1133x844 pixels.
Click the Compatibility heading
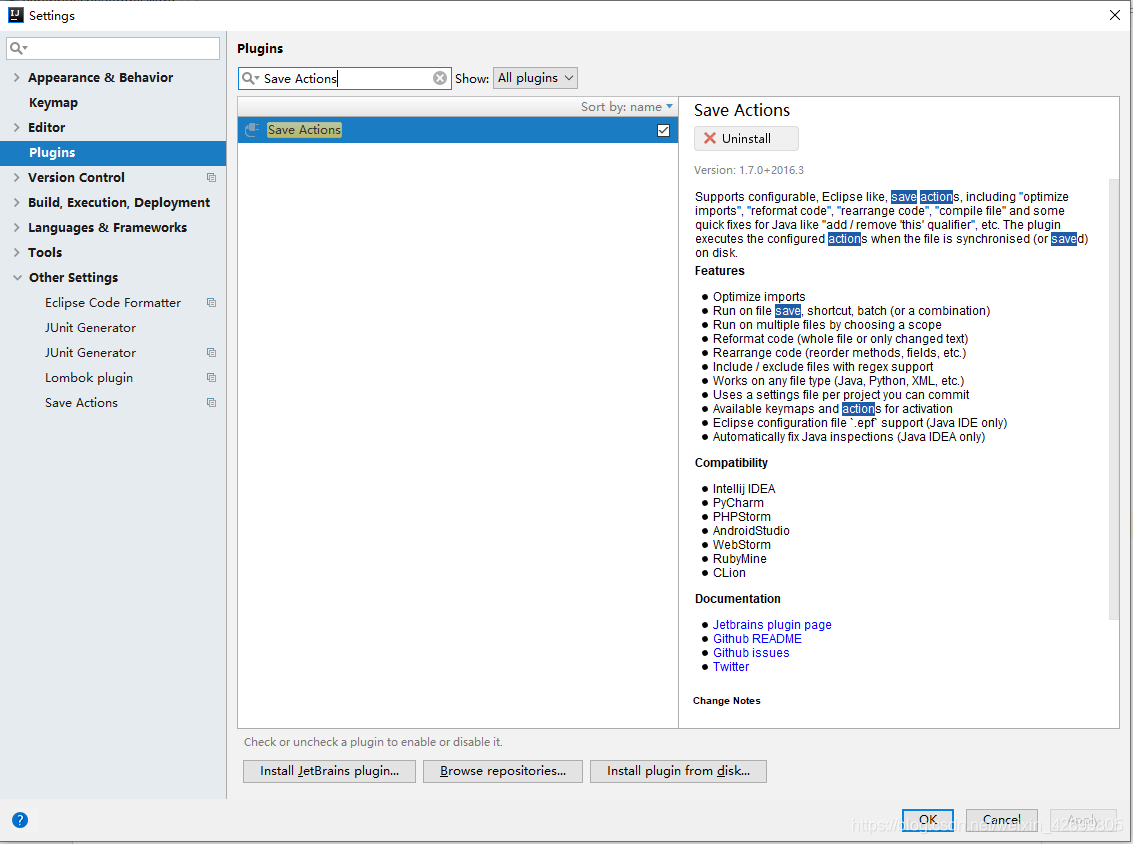pyautogui.click(x=731, y=463)
